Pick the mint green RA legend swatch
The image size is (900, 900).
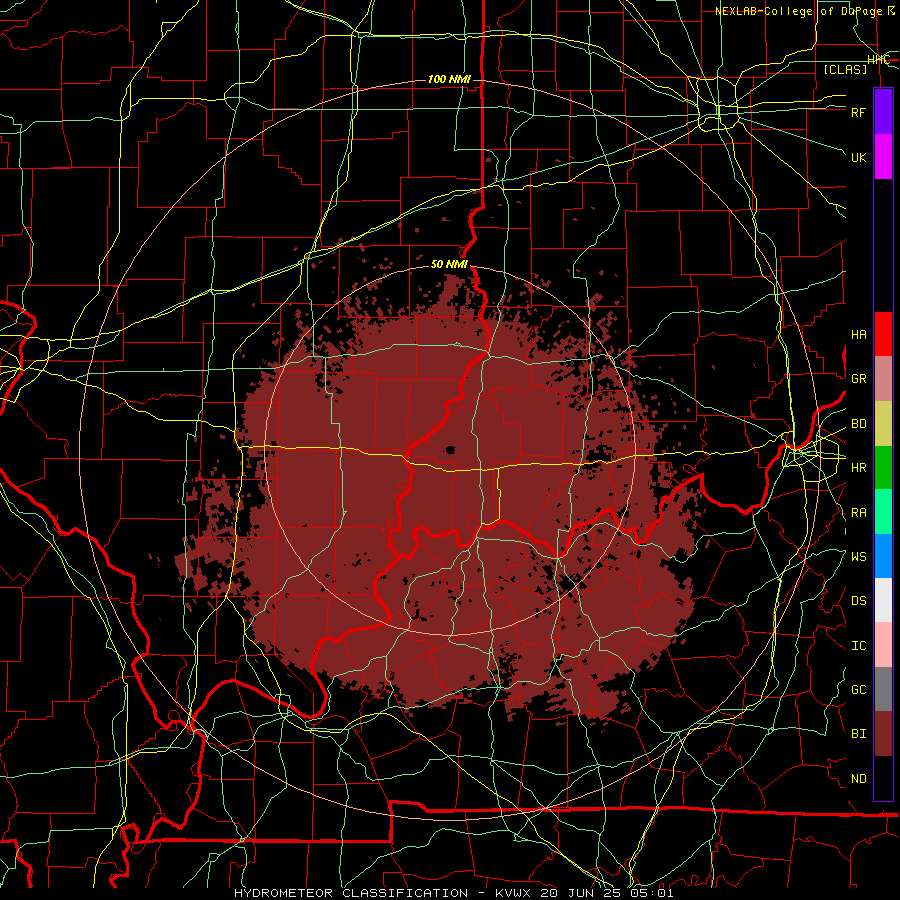point(883,512)
